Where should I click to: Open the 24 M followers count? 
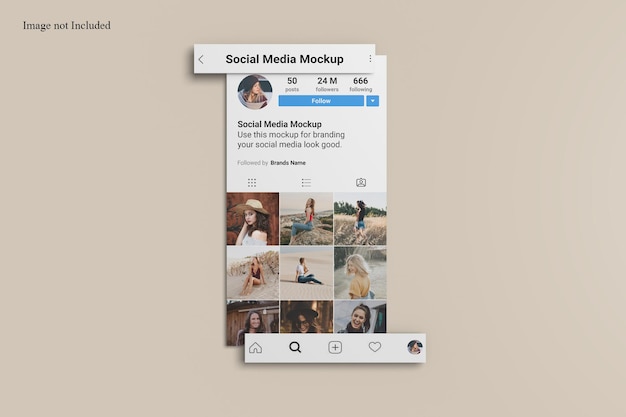(x=327, y=84)
